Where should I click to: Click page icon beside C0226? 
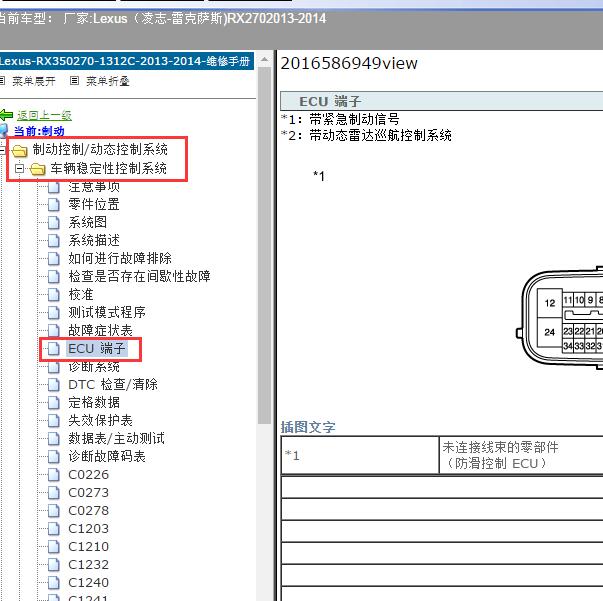click(x=54, y=475)
